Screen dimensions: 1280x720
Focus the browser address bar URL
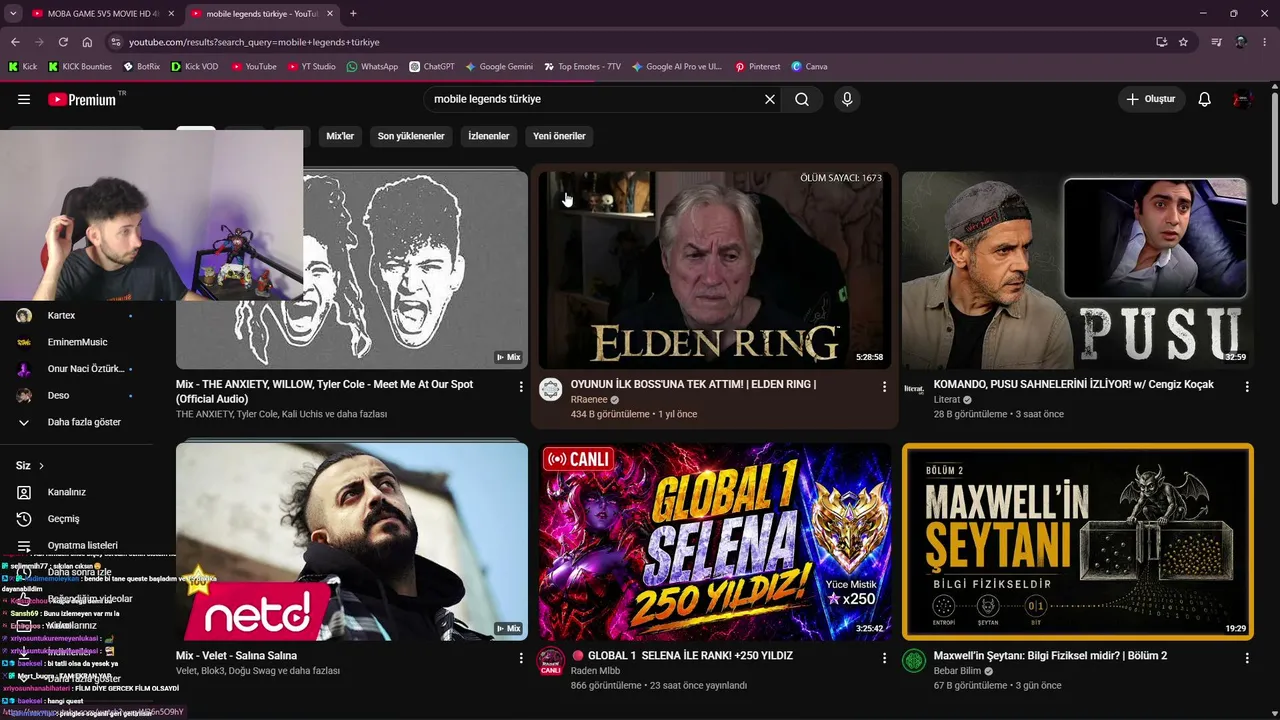[x=254, y=42]
